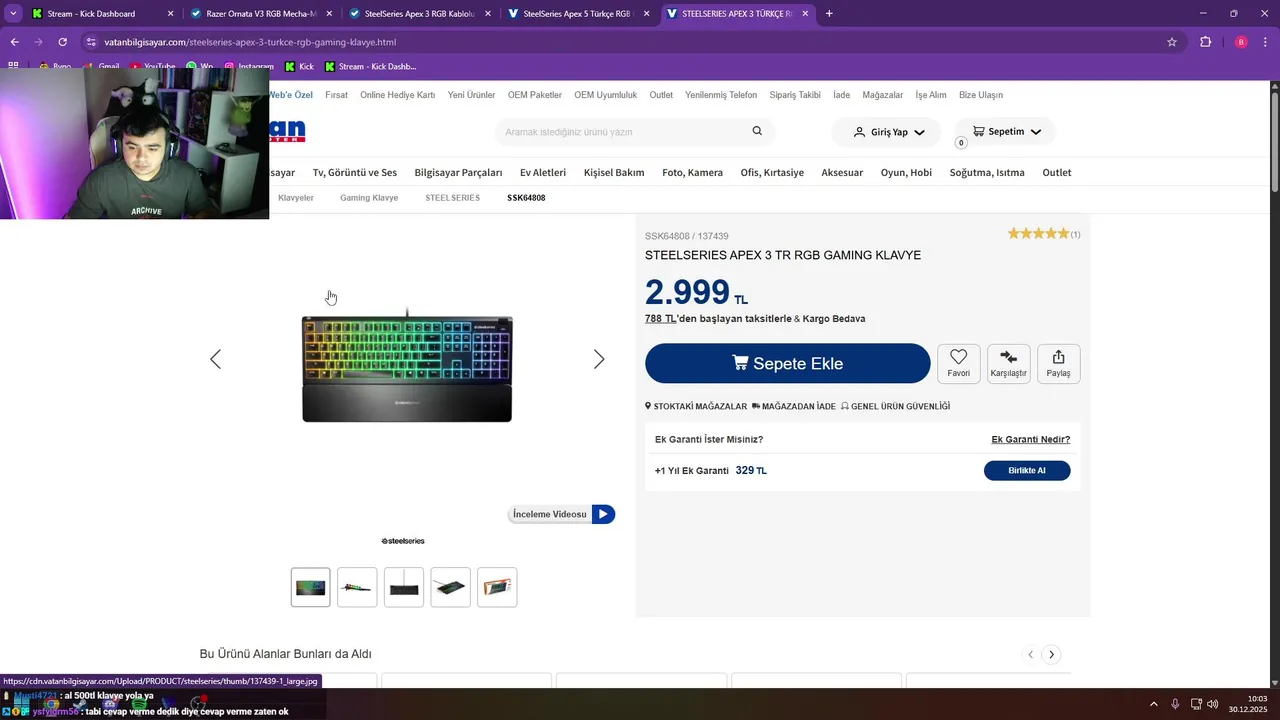The width and height of the screenshot is (1280, 720).
Task: Open the Foto, Kamera menu
Action: [x=692, y=172]
